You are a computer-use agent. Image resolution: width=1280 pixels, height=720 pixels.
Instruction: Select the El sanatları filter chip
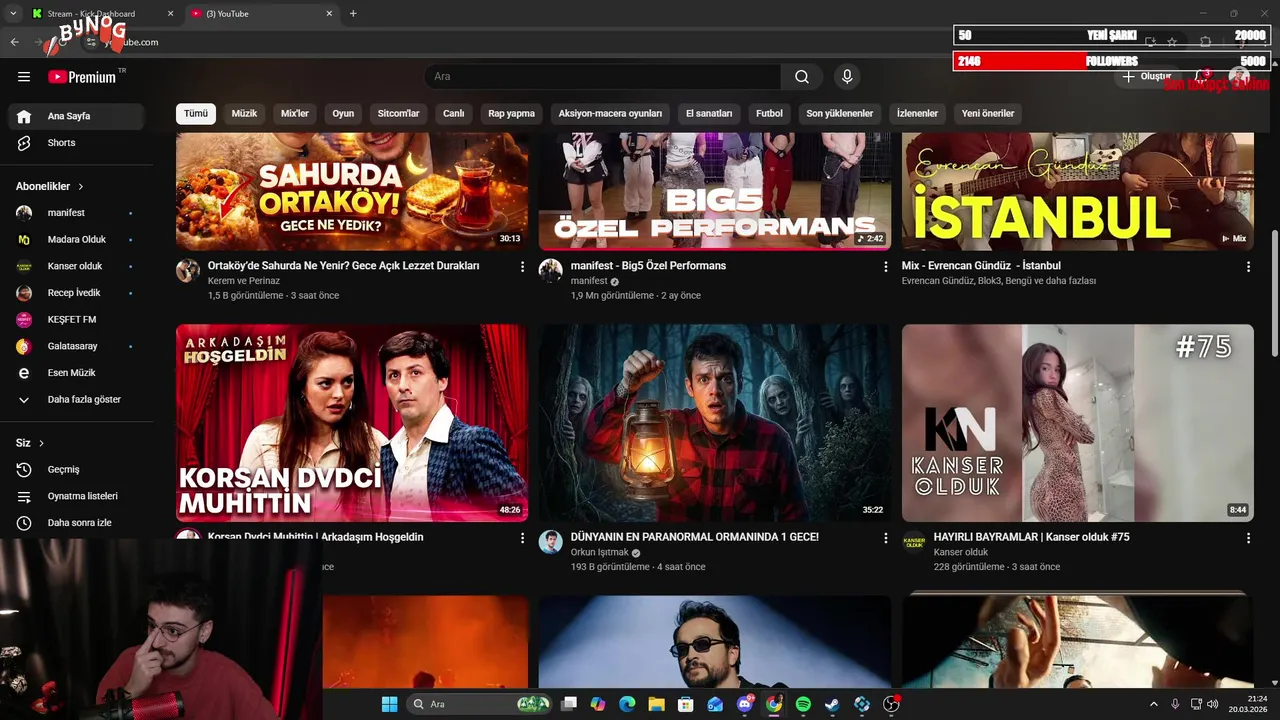pyautogui.click(x=709, y=114)
